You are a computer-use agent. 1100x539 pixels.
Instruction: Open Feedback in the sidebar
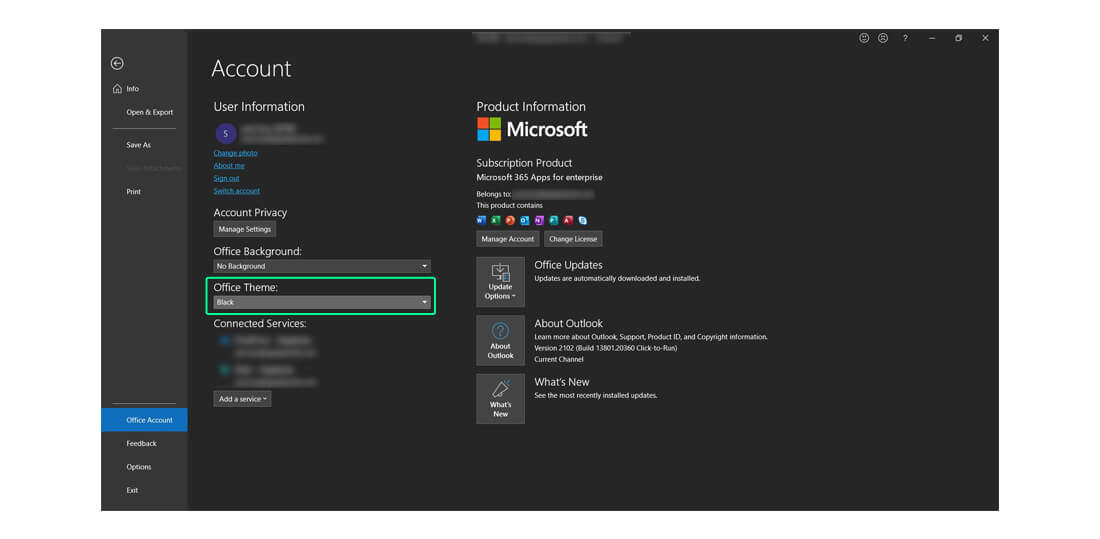pyautogui.click(x=141, y=444)
